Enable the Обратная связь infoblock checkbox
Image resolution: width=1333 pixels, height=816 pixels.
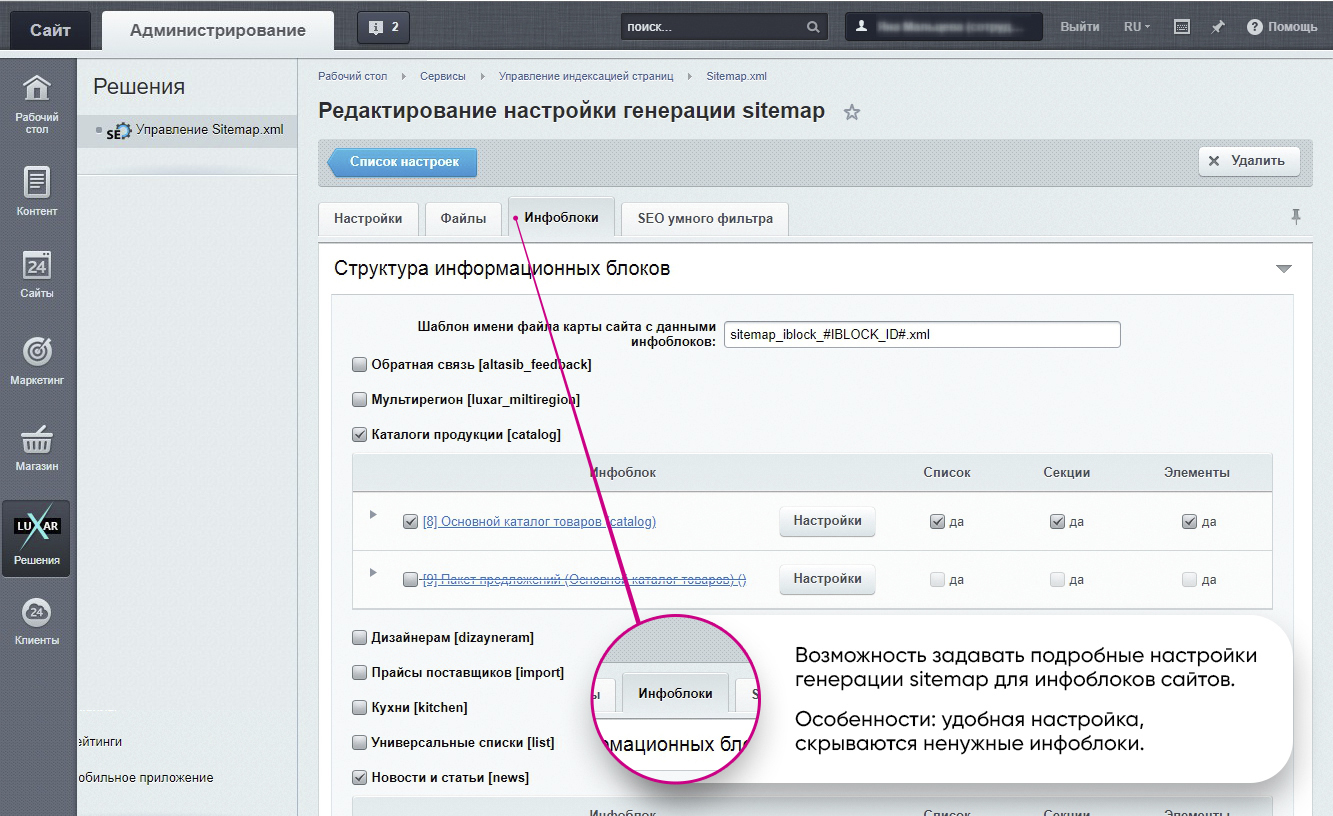pos(360,365)
